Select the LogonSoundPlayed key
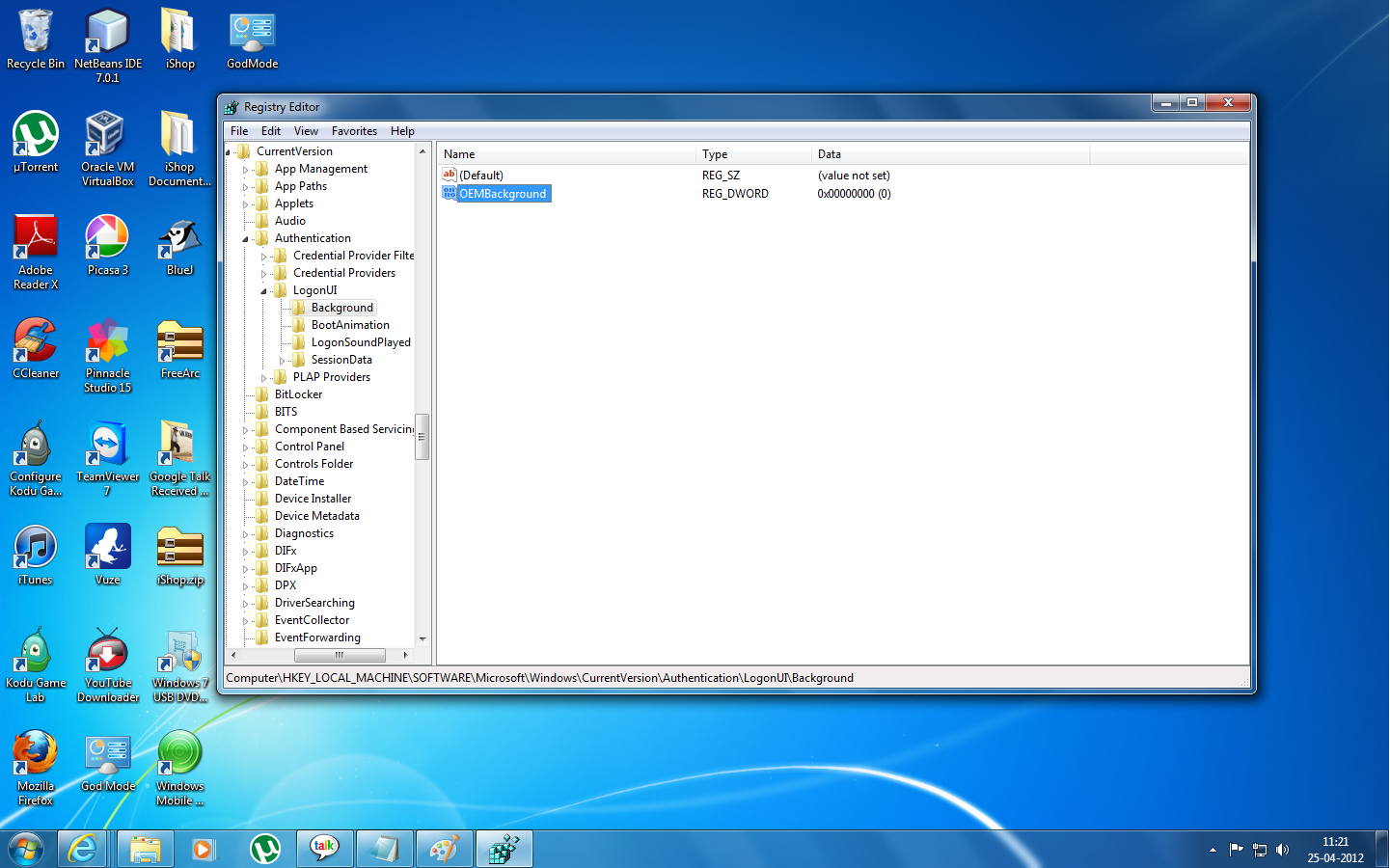This screenshot has width=1390, height=868. [x=361, y=342]
